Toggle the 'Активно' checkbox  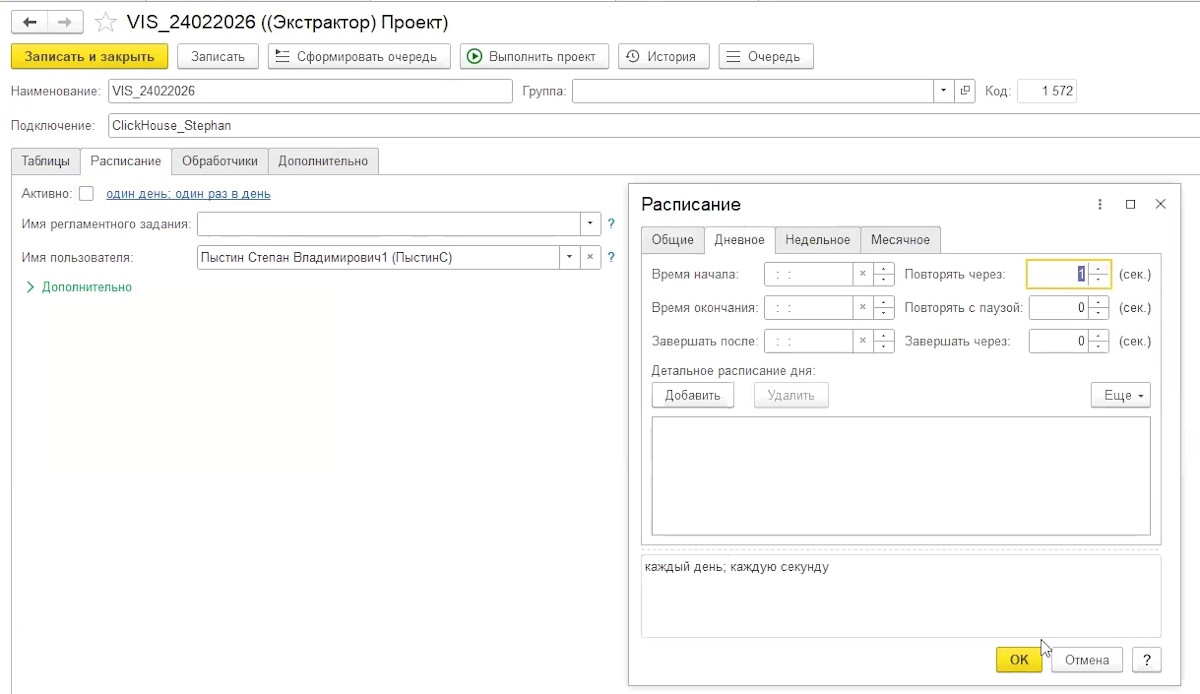point(86,194)
